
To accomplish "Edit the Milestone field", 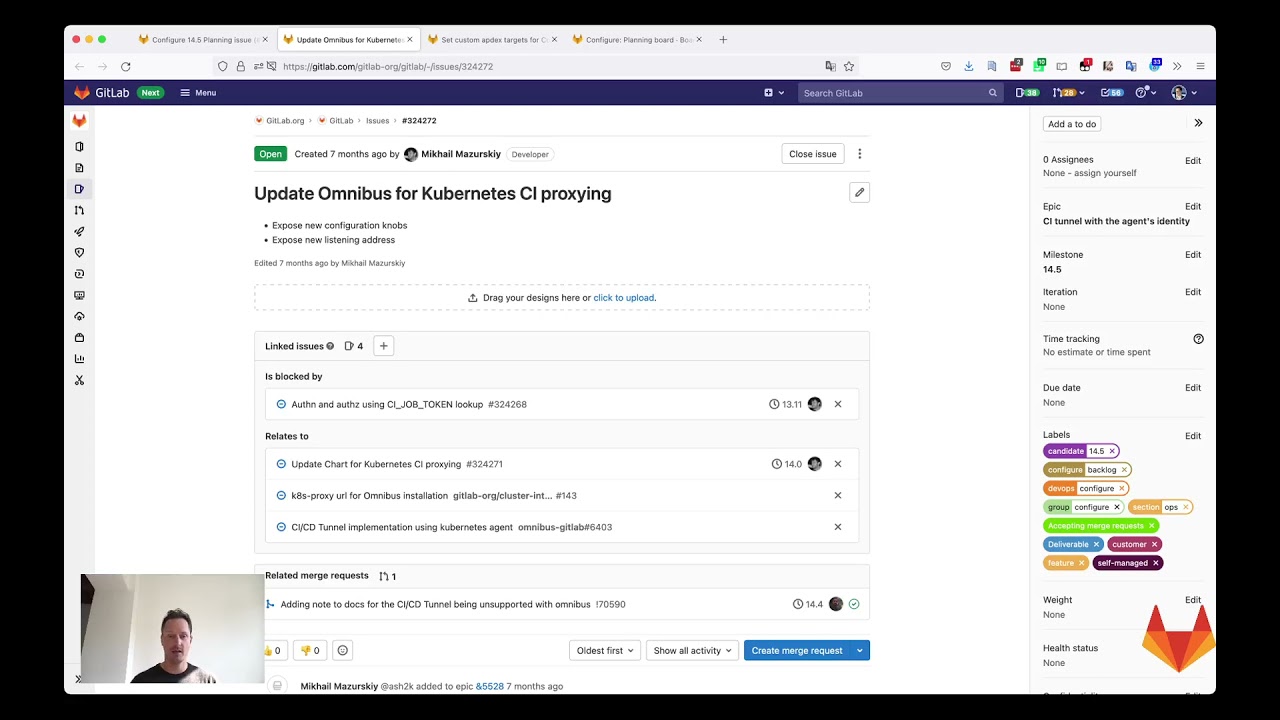I will point(1193,255).
